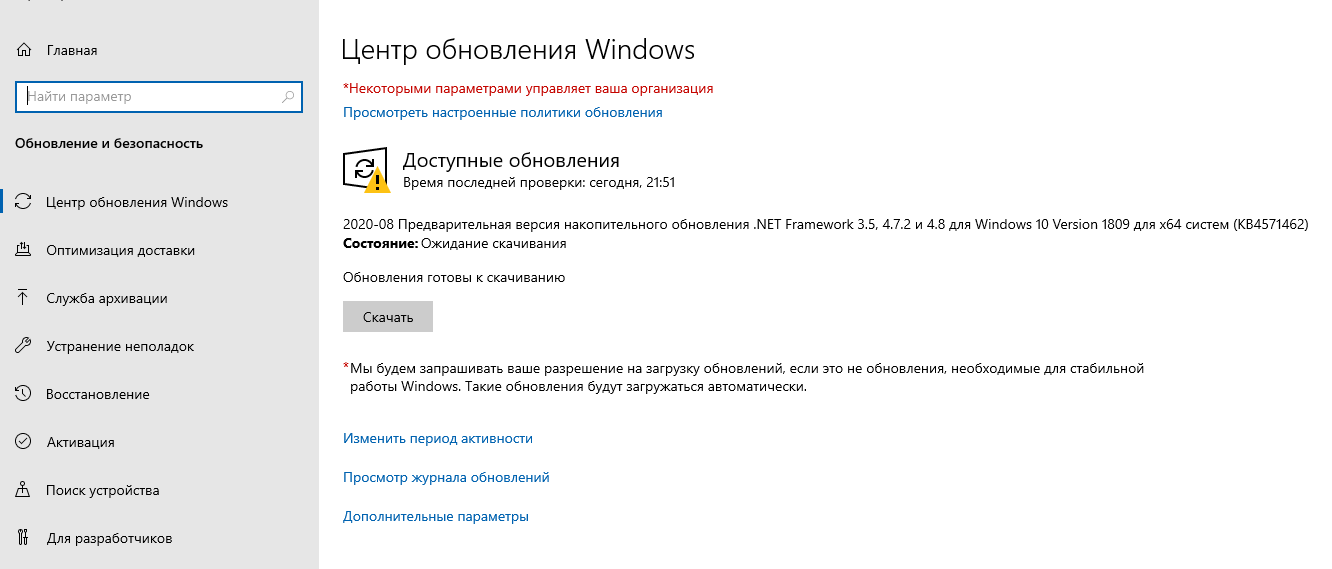Image resolution: width=1332 pixels, height=569 pixels.
Task: Click the Activation checkmark icon
Action: coord(24,442)
